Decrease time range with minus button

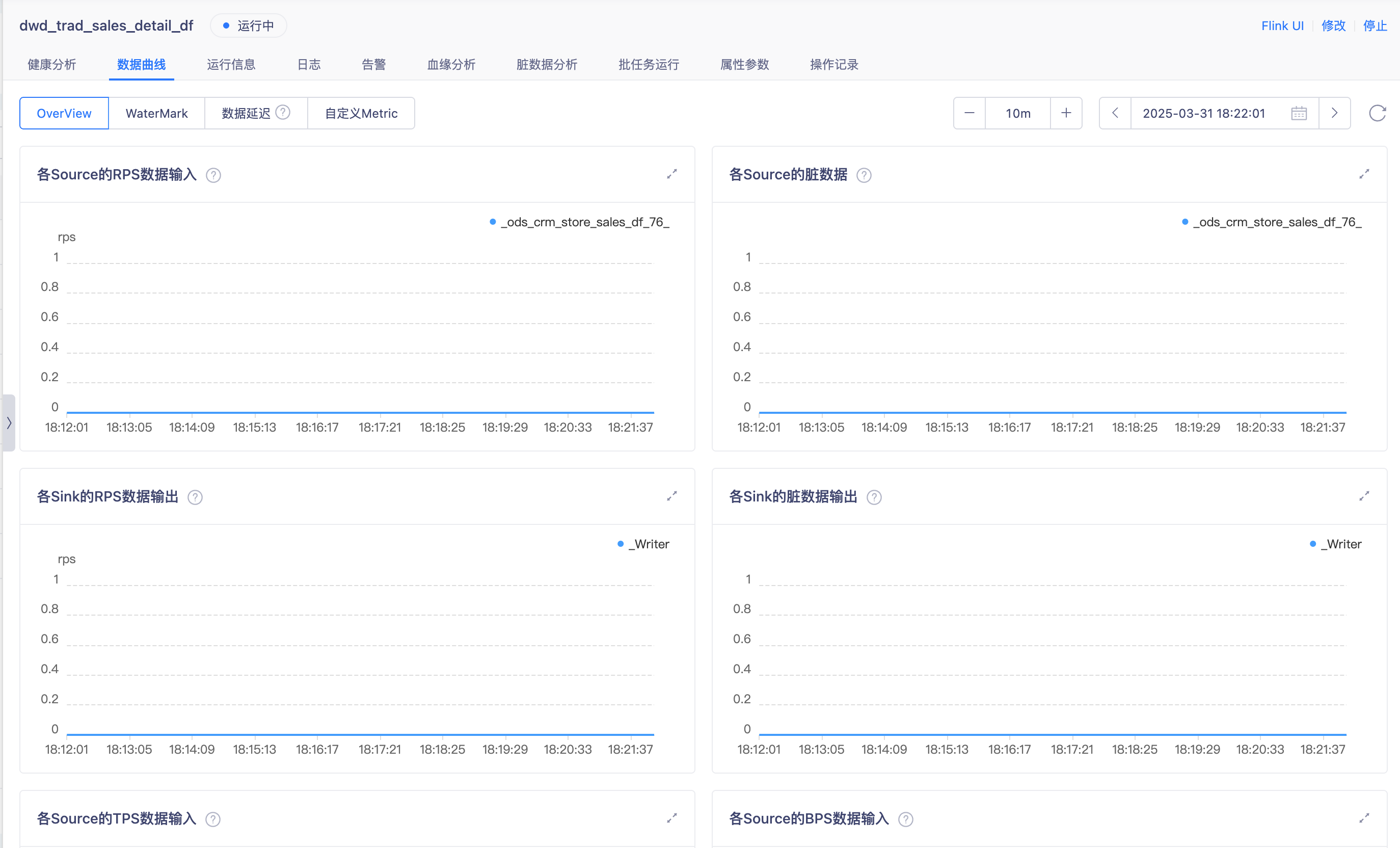point(970,113)
